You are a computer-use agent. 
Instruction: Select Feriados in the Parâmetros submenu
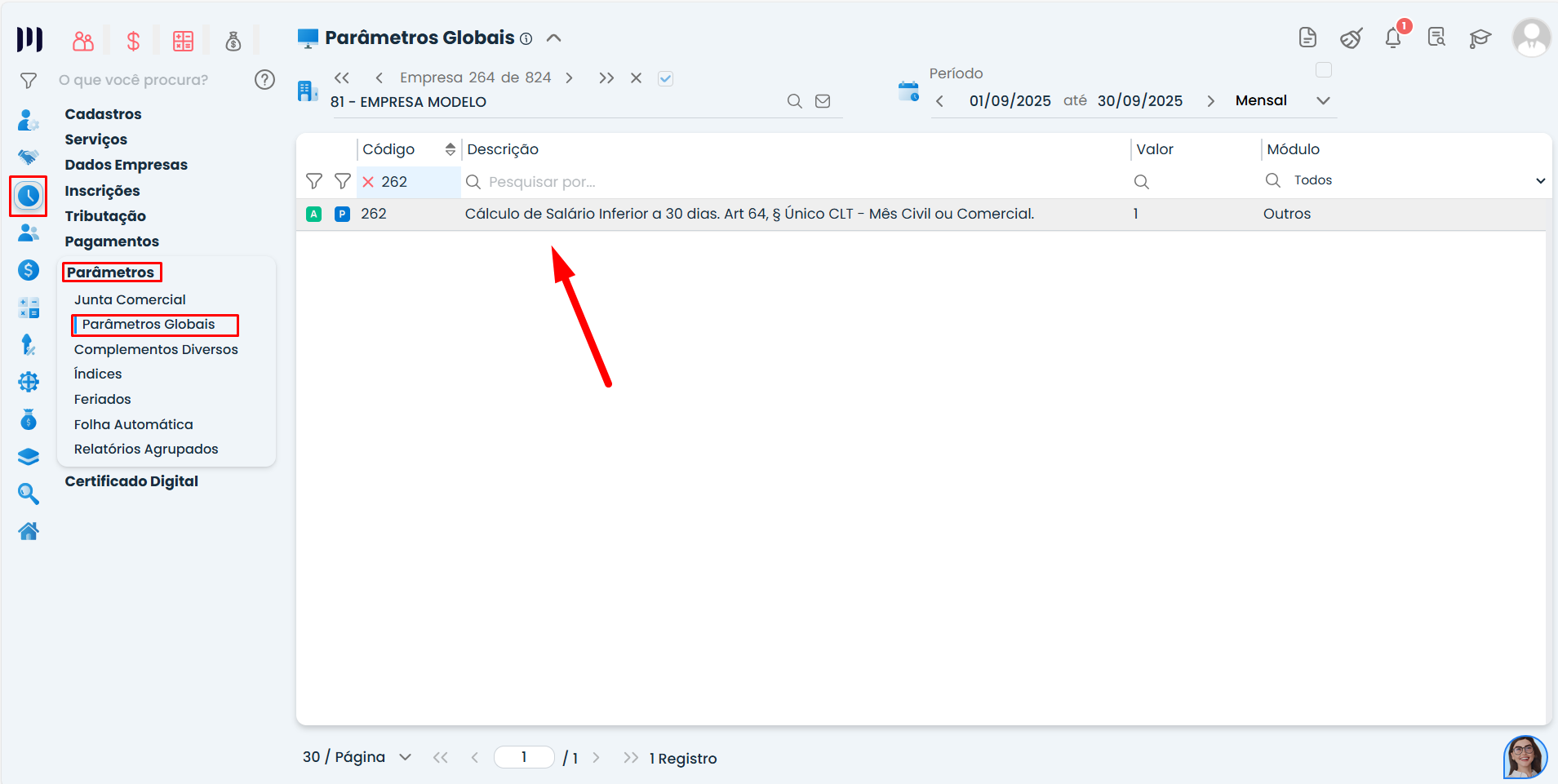(103, 399)
